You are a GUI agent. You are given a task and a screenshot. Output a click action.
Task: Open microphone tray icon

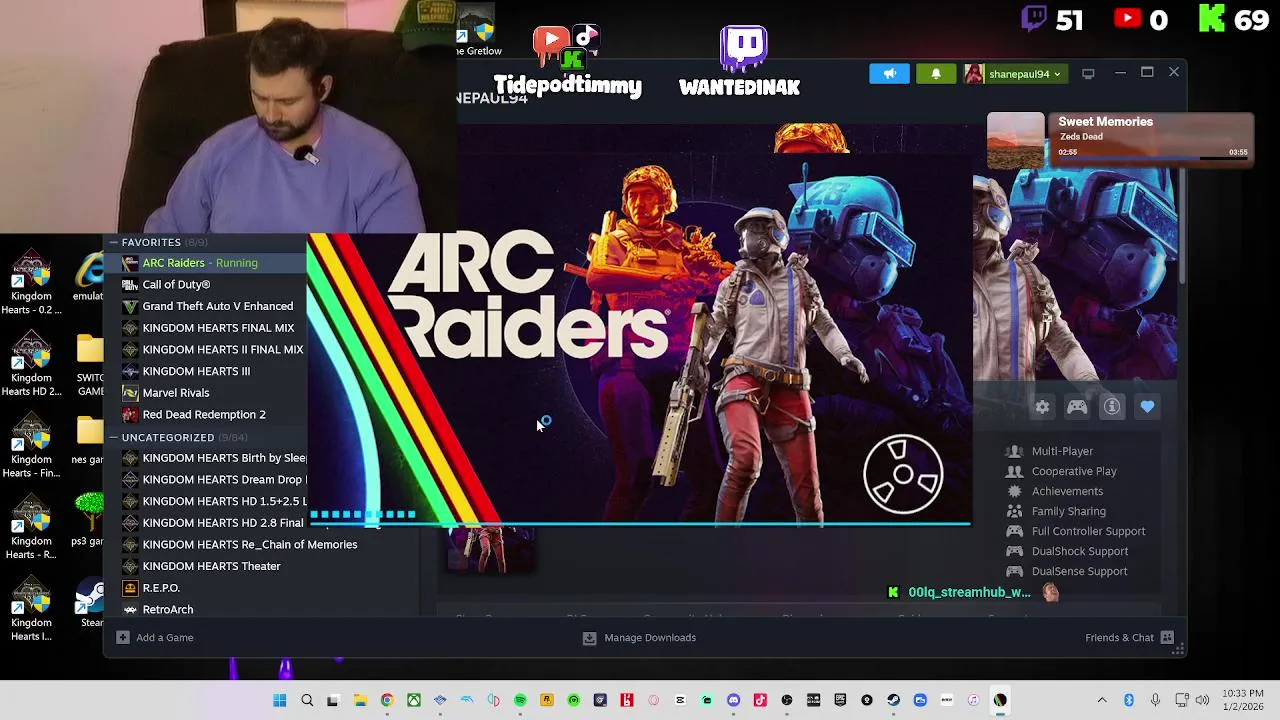pyautogui.click(x=1155, y=700)
